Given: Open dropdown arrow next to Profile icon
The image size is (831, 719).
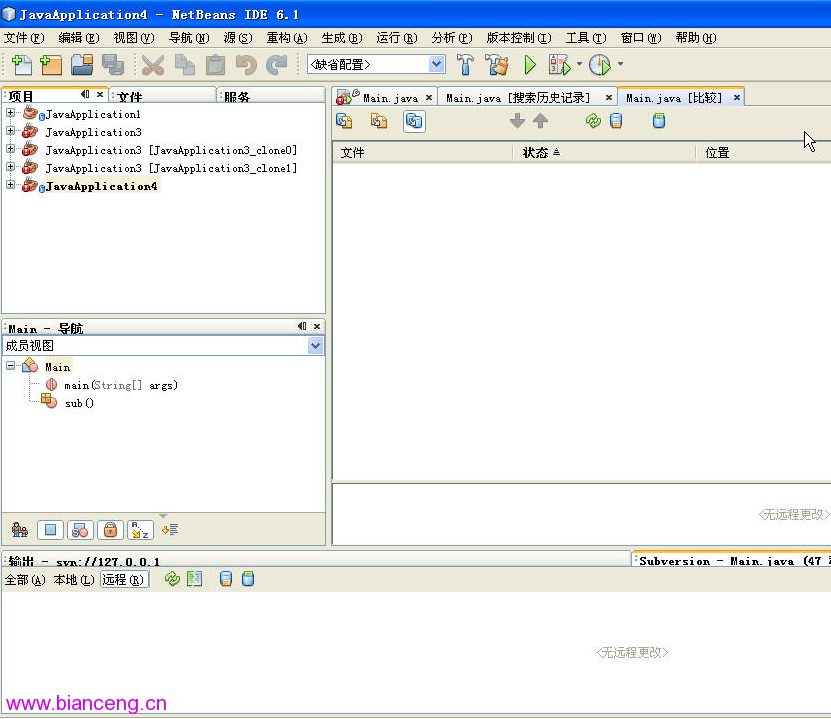Looking at the screenshot, I should point(620,64).
